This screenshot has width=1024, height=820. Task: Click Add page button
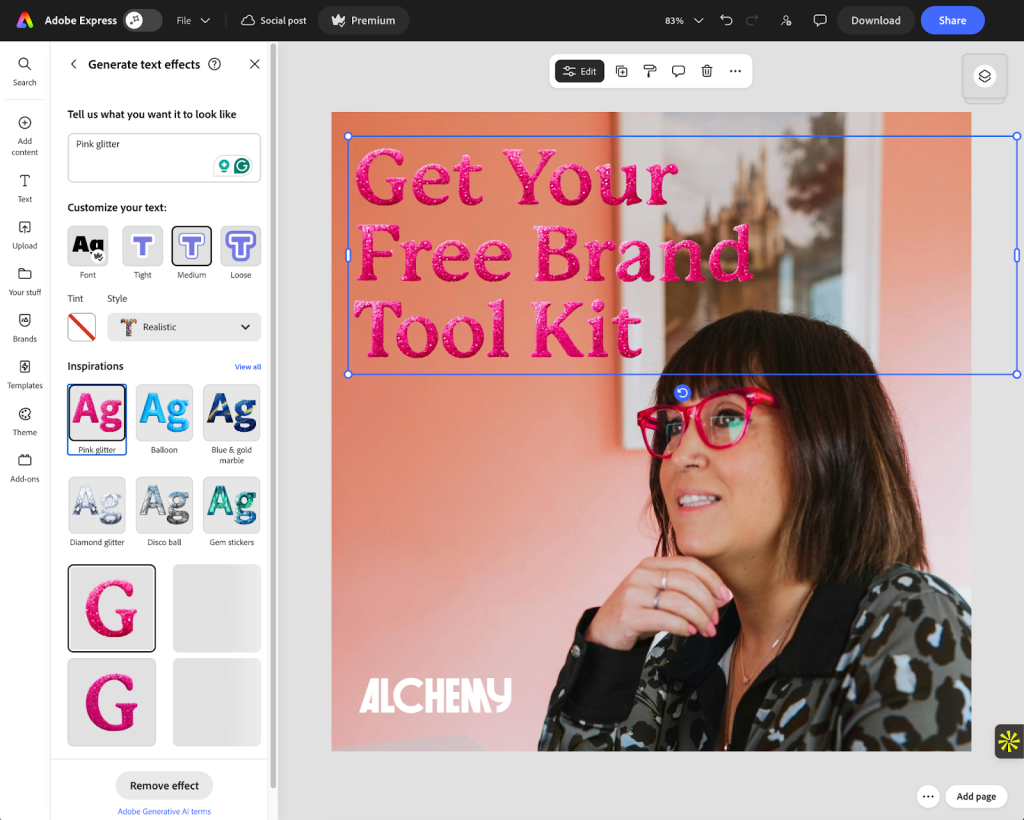tap(976, 796)
